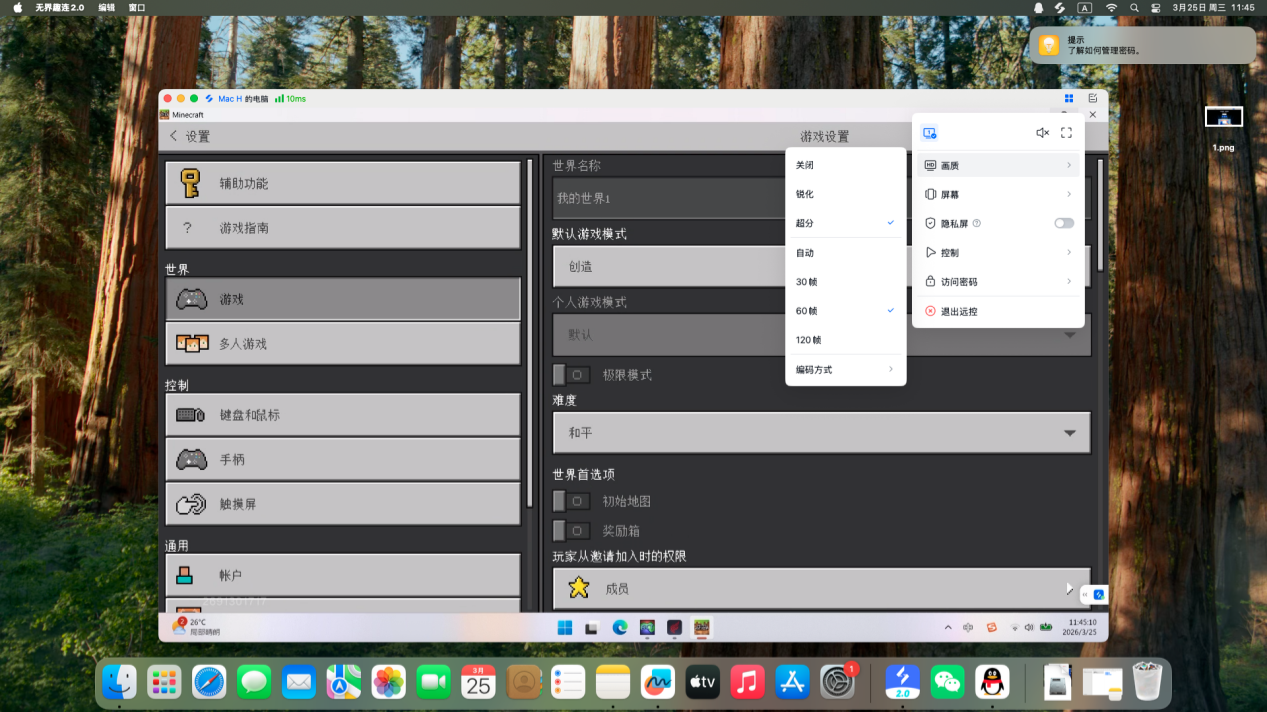Click the blue screen icon atop the remote panel
This screenshot has height=712, width=1267.
[x=930, y=131]
